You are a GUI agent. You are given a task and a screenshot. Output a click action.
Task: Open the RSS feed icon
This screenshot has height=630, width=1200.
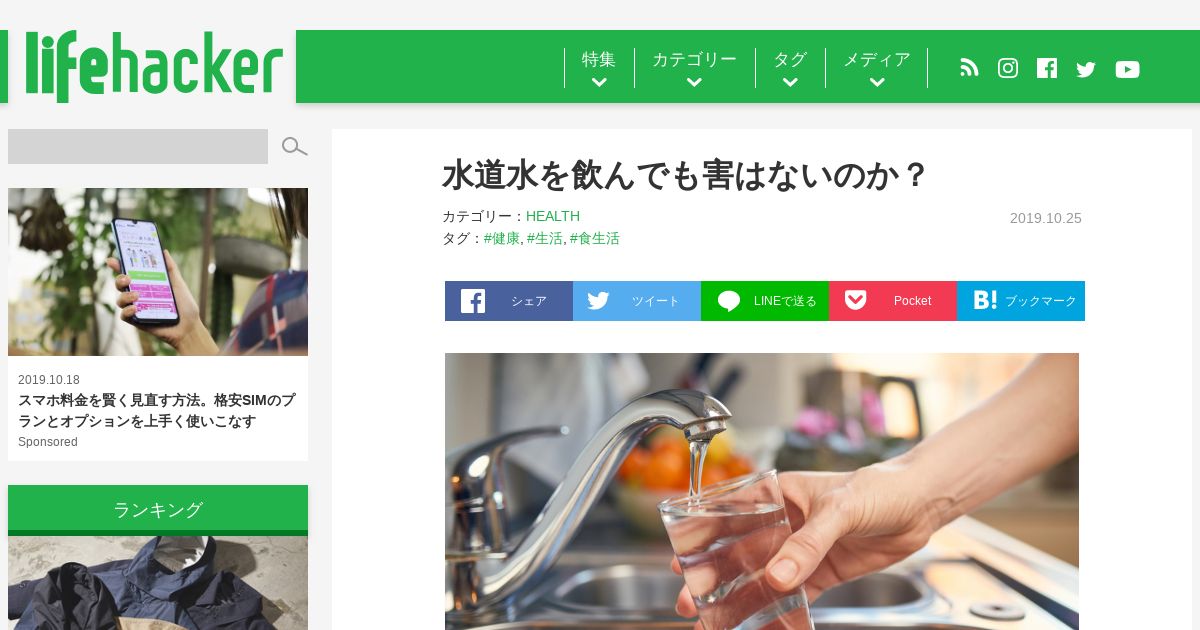coord(969,68)
